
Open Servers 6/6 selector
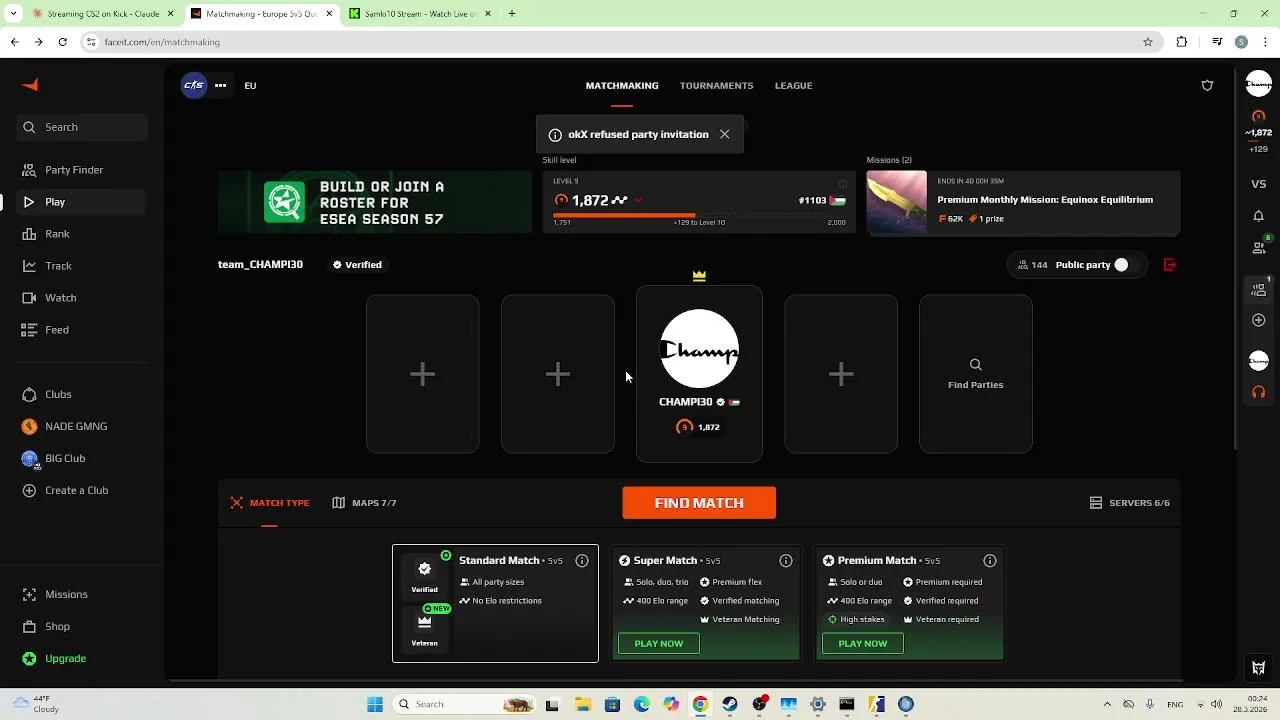(1129, 503)
